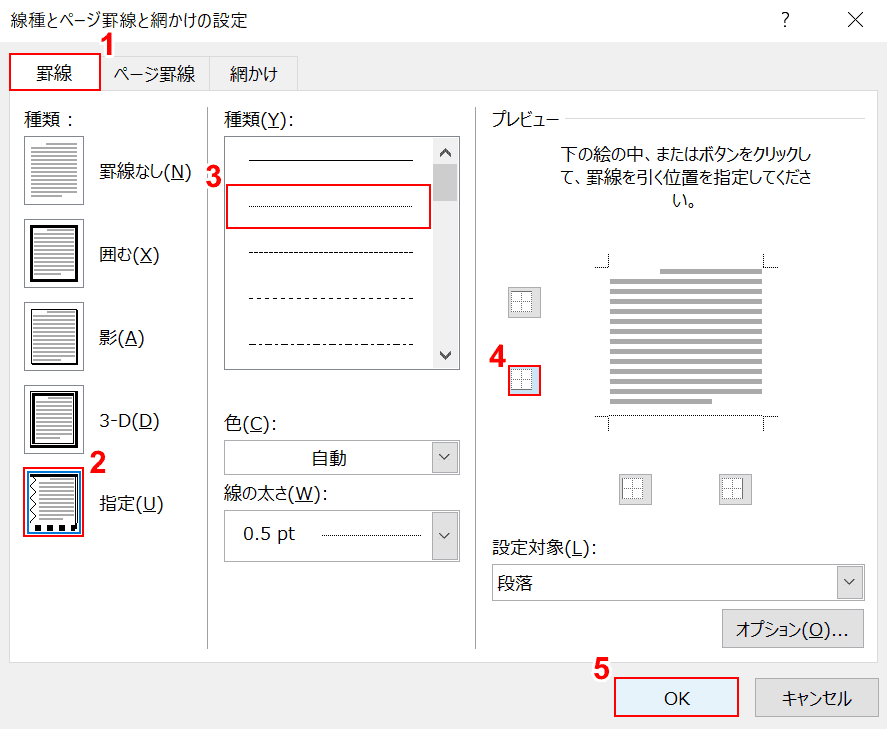This screenshot has width=887, height=729.
Task: Click the キャンセル cancel button
Action: pyautogui.click(x=816, y=697)
